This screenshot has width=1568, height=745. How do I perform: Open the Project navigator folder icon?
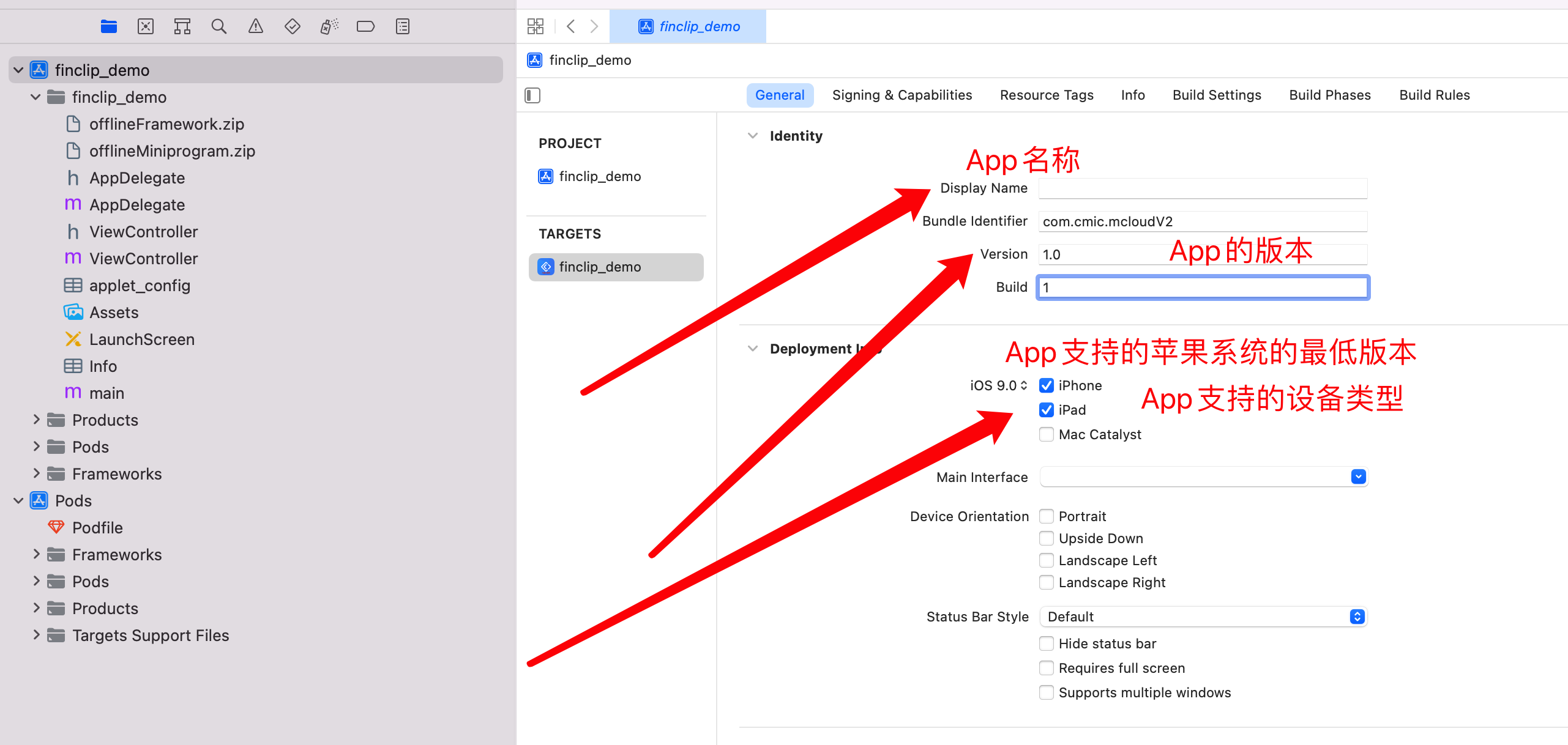(x=109, y=26)
